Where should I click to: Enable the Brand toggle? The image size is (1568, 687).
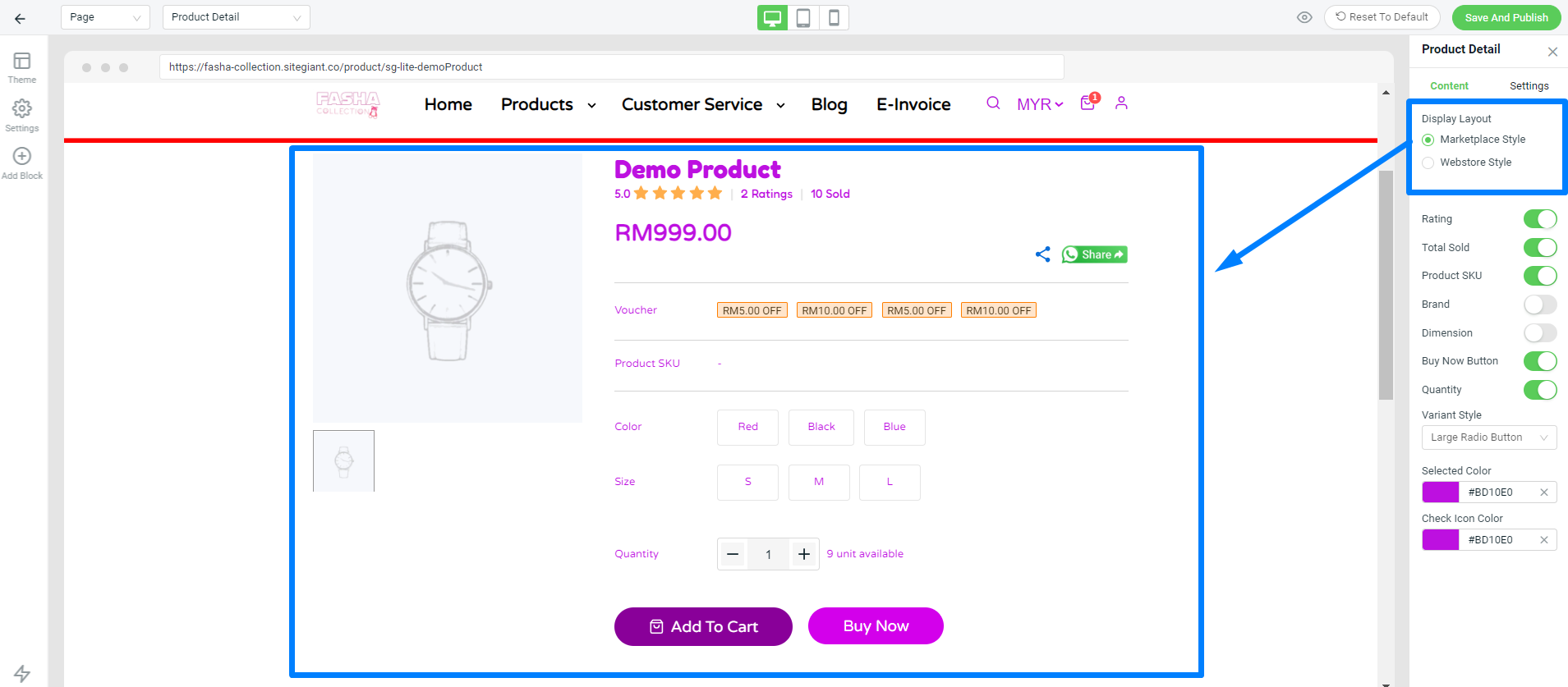1540,305
